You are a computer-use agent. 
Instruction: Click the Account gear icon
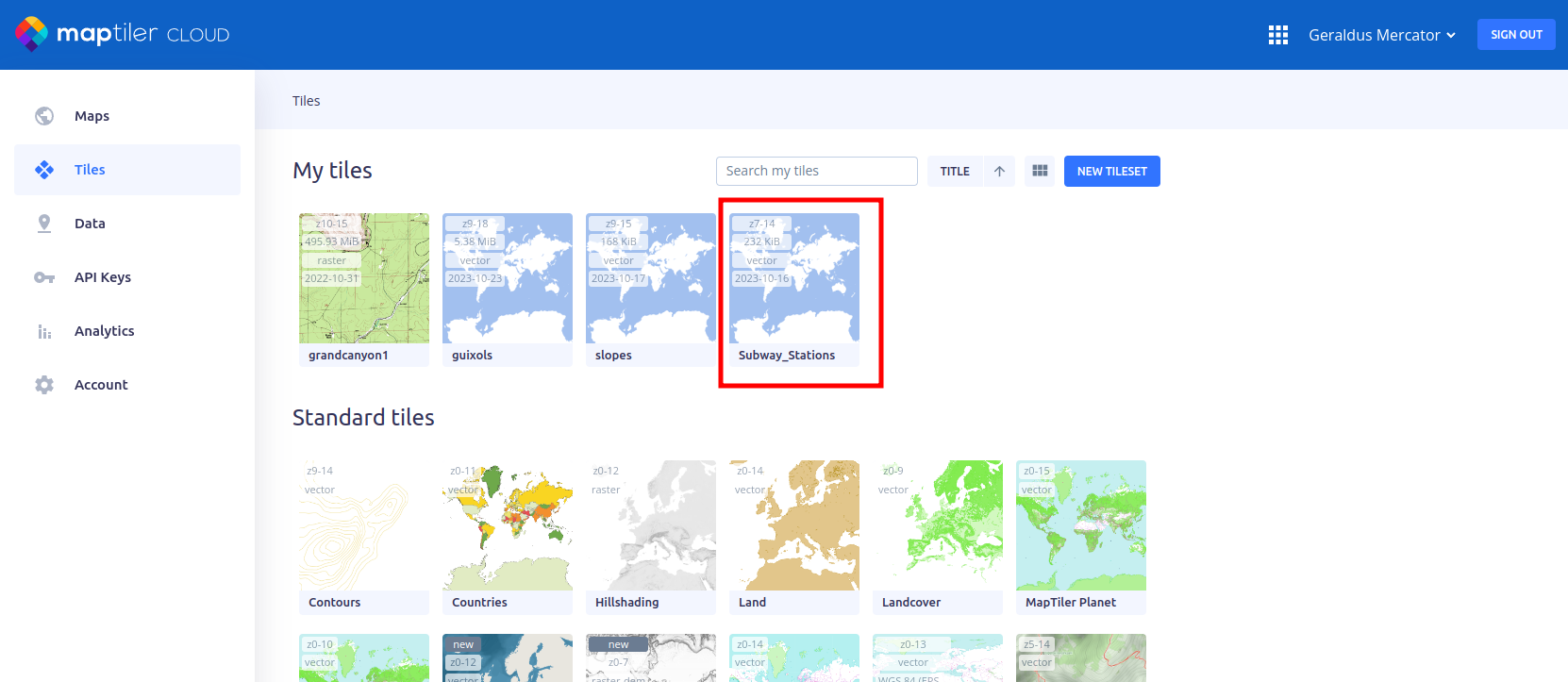[x=44, y=385]
